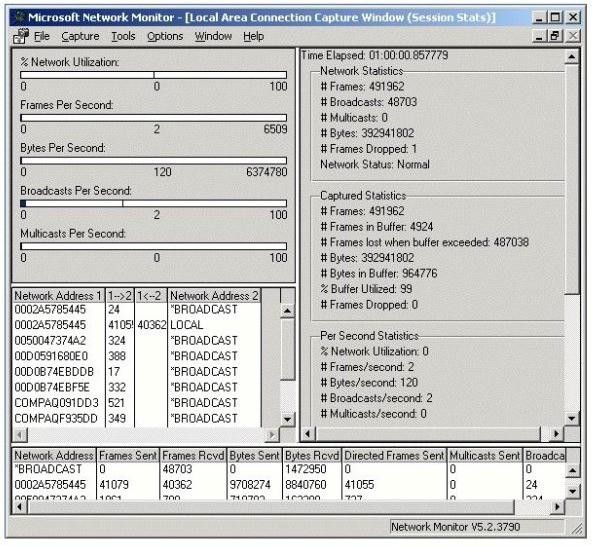Sort by Frames Rcvd column header

click(193, 456)
